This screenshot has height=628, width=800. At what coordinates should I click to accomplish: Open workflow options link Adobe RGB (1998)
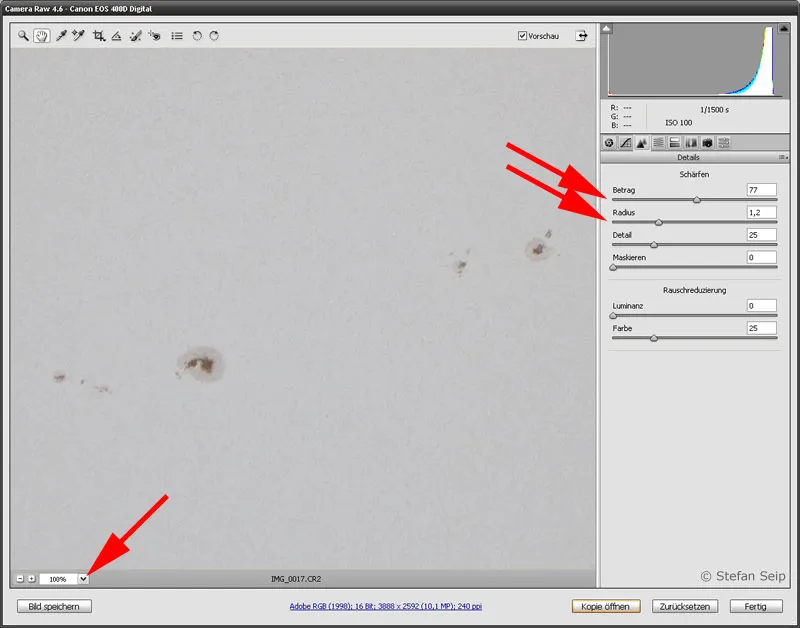[x=385, y=607]
